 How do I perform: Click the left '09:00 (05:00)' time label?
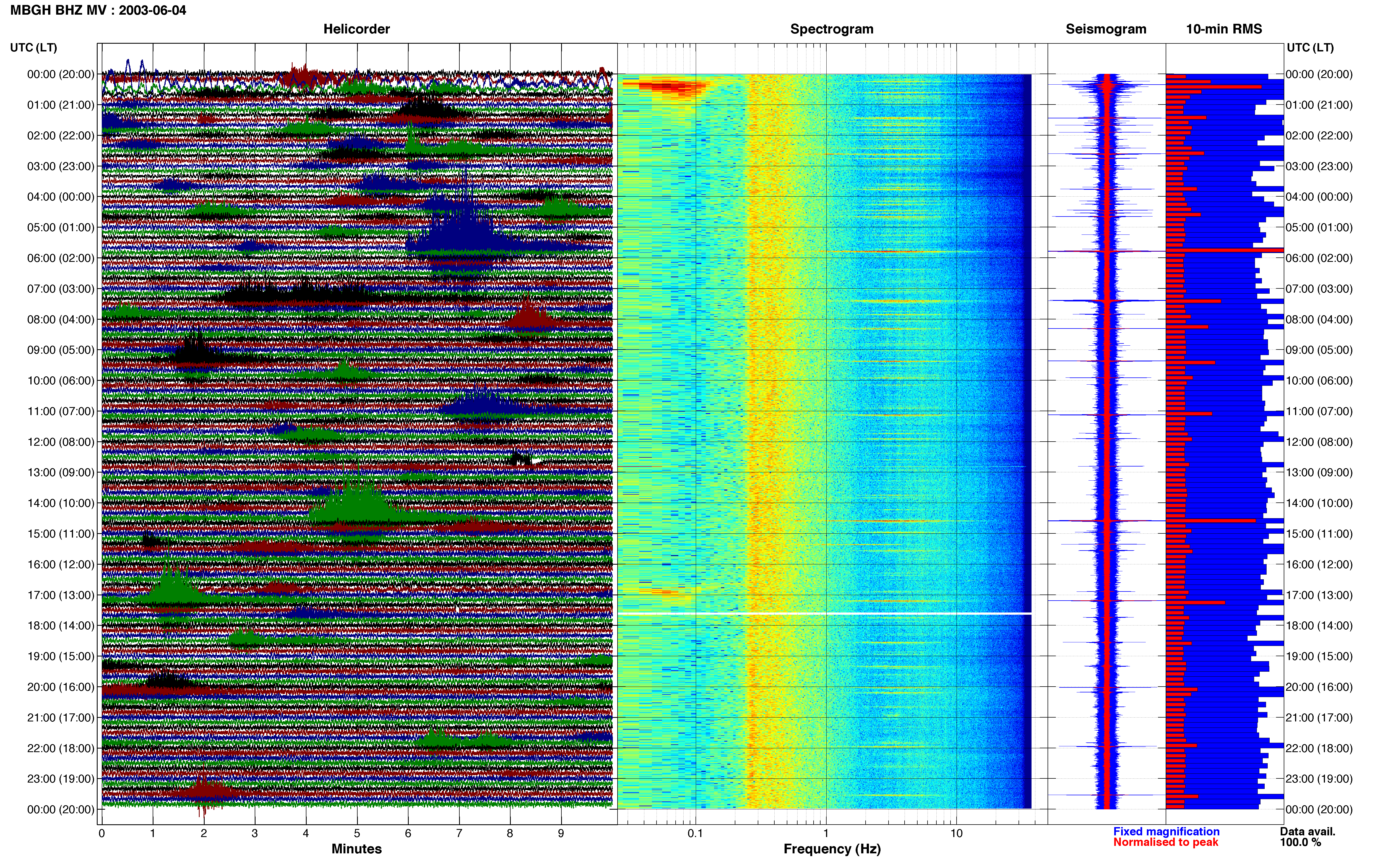60,350
